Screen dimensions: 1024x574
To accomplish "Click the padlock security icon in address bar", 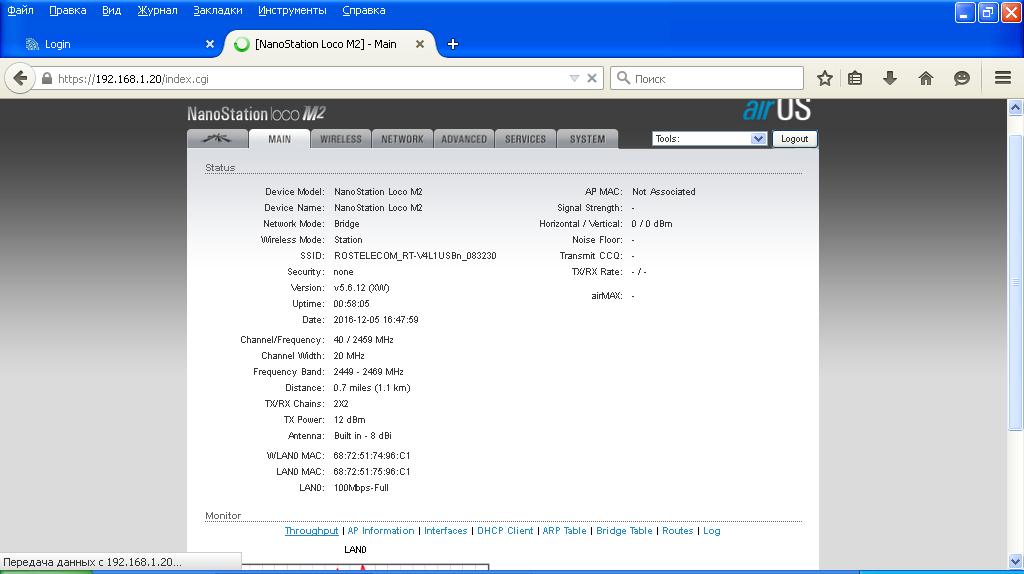I will coord(47,78).
